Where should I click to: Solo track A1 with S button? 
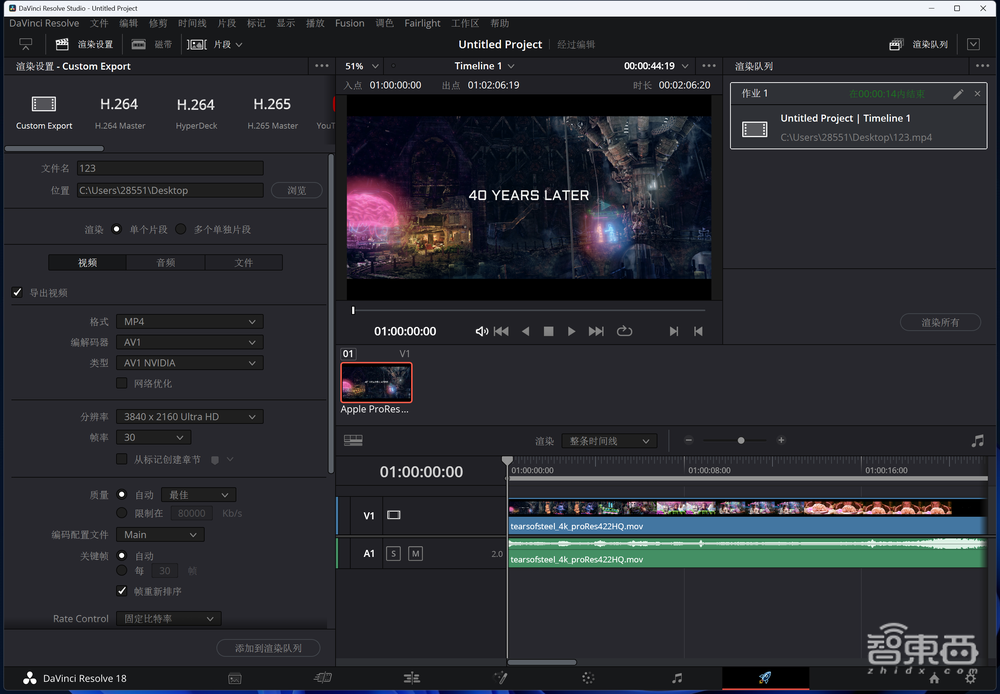[x=393, y=553]
